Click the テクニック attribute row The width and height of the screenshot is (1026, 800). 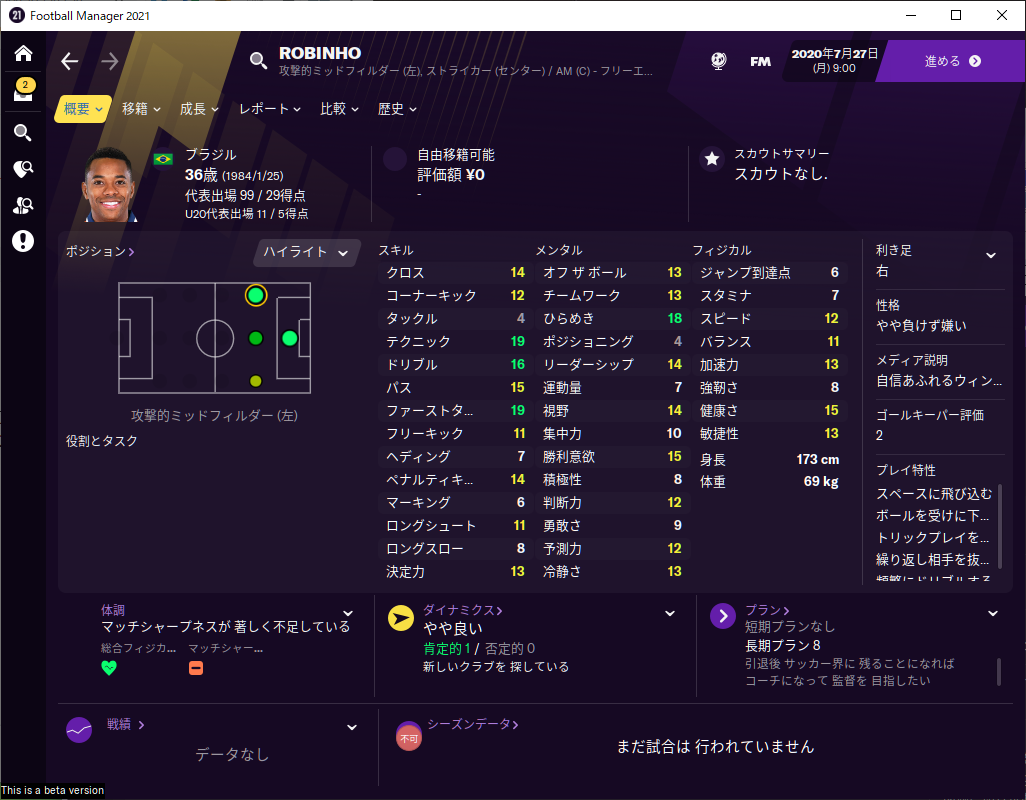[x=455, y=341]
